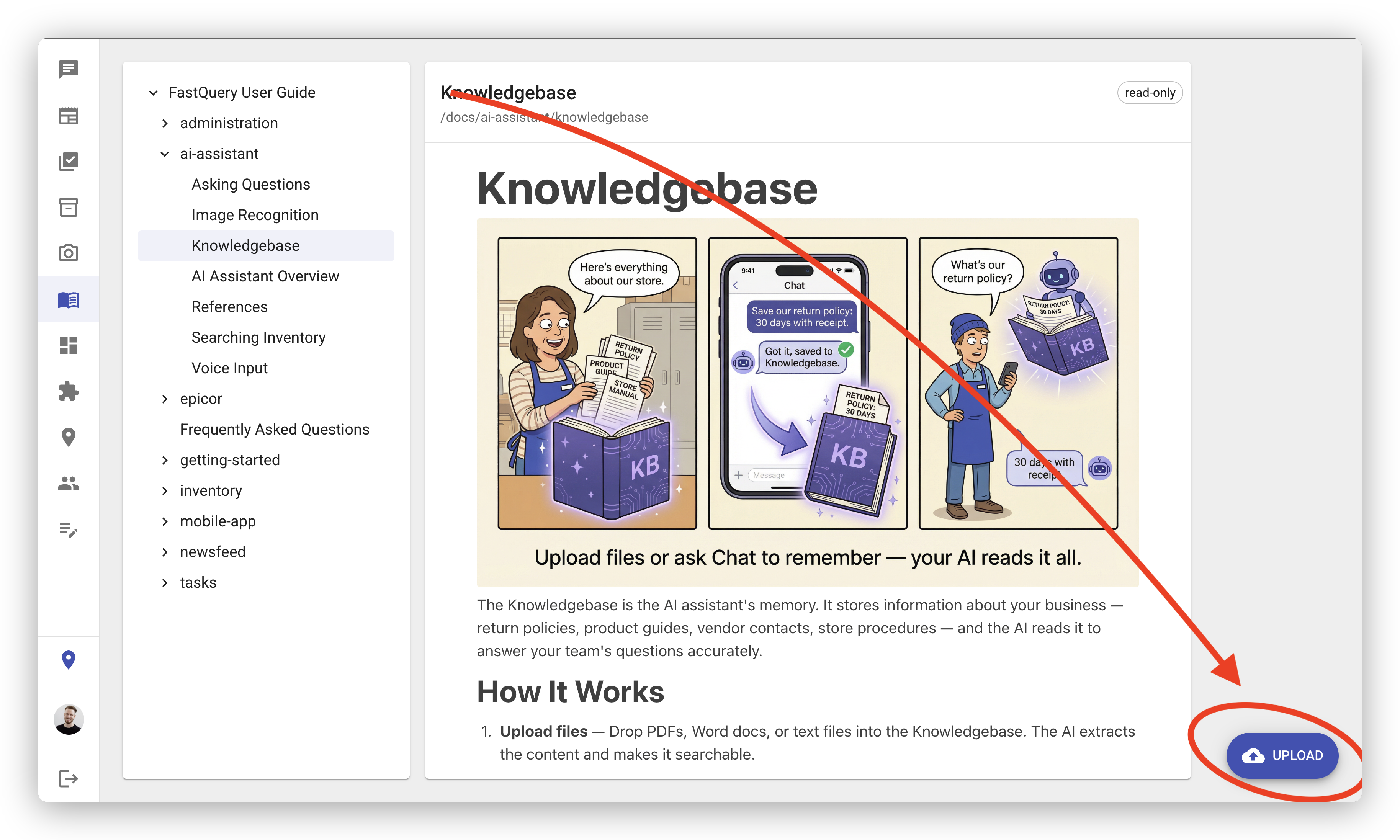The image size is (1400, 840).
Task: Open the chat messages panel
Action: [69, 69]
